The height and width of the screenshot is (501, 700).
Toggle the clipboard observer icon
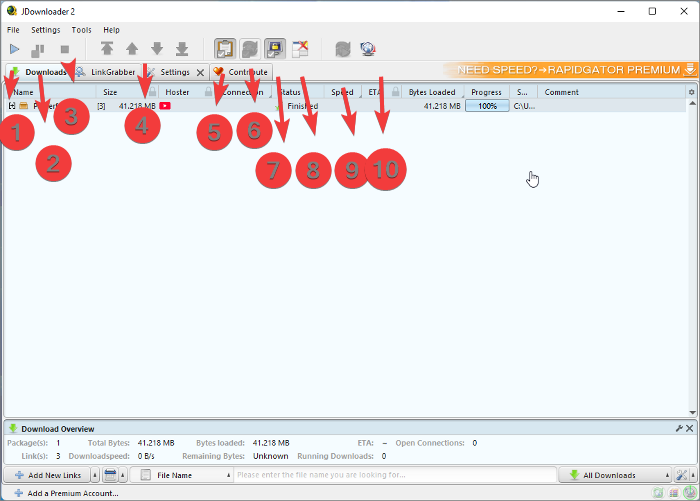tap(225, 49)
